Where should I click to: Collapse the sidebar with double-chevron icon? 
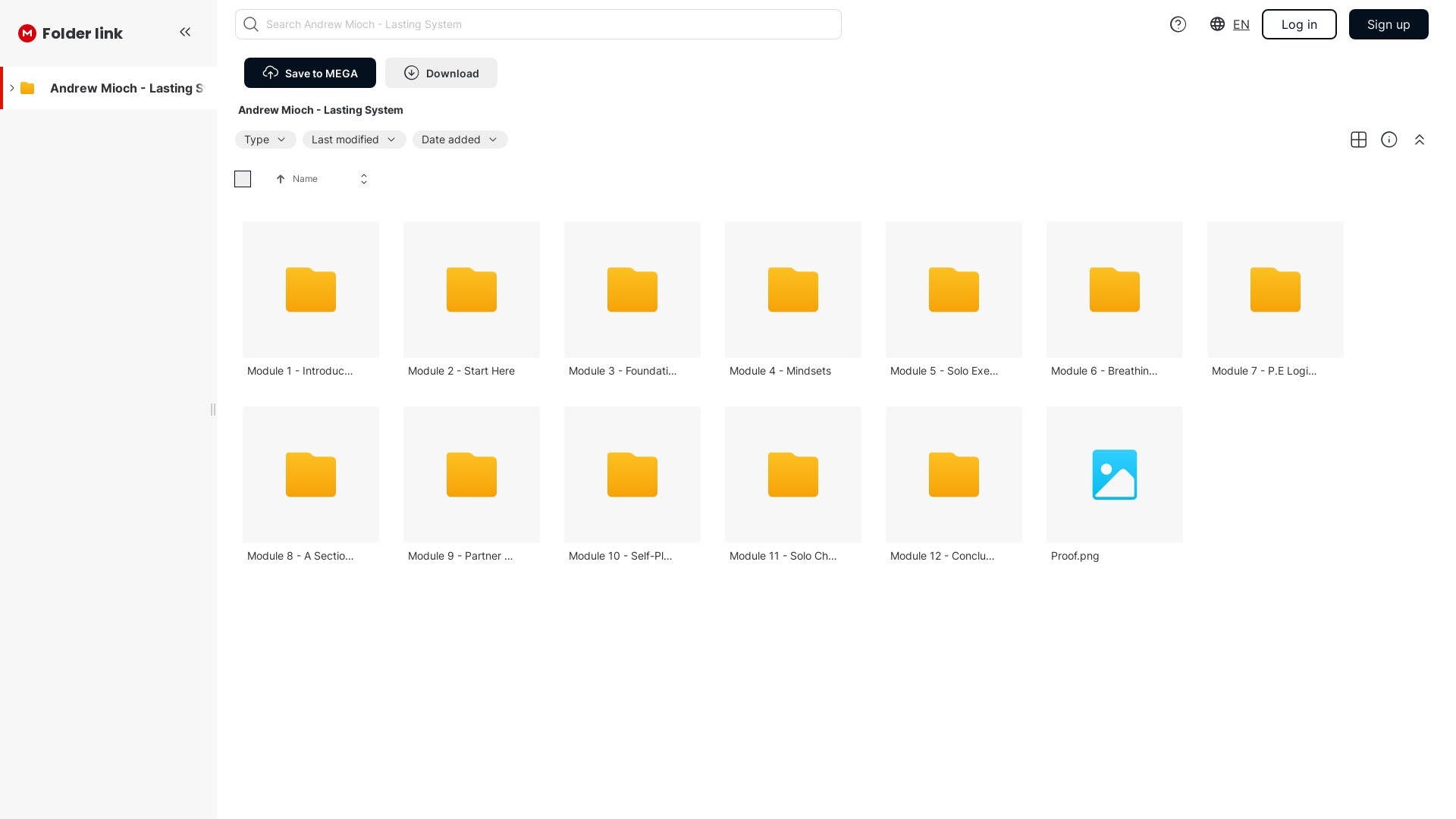point(185,32)
